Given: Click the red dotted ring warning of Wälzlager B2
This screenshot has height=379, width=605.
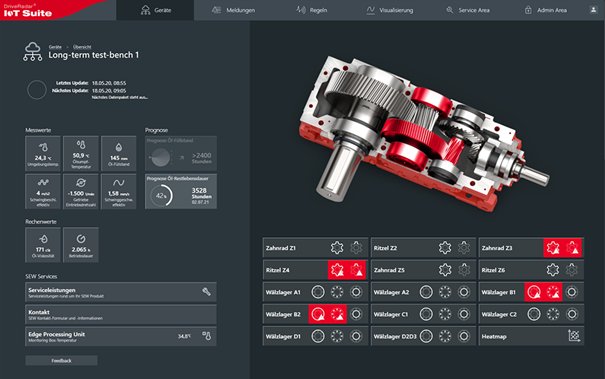Looking at the screenshot, I should [x=337, y=314].
